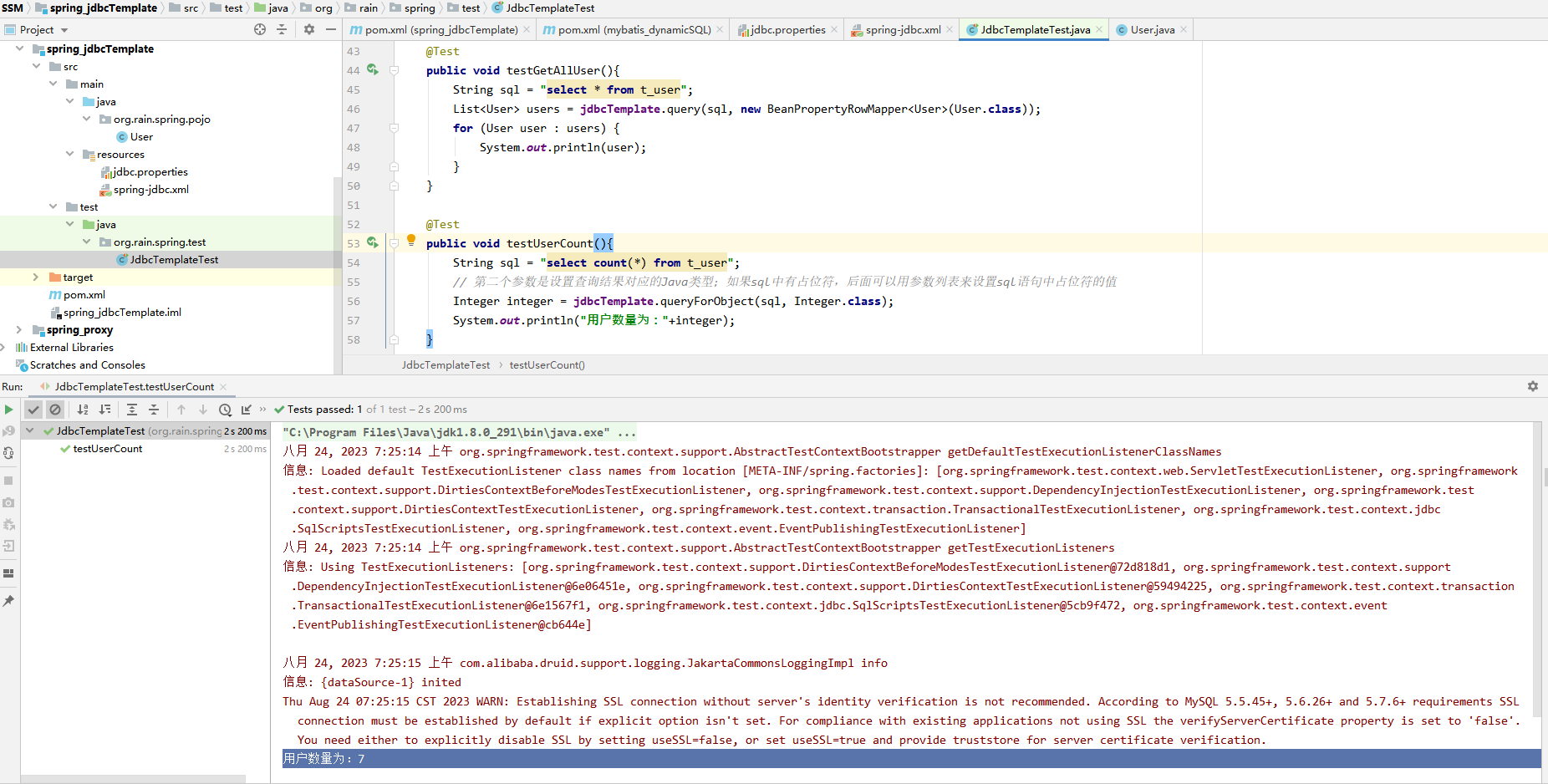Dump threads camera icon
The width and height of the screenshot is (1548, 784).
click(8, 502)
